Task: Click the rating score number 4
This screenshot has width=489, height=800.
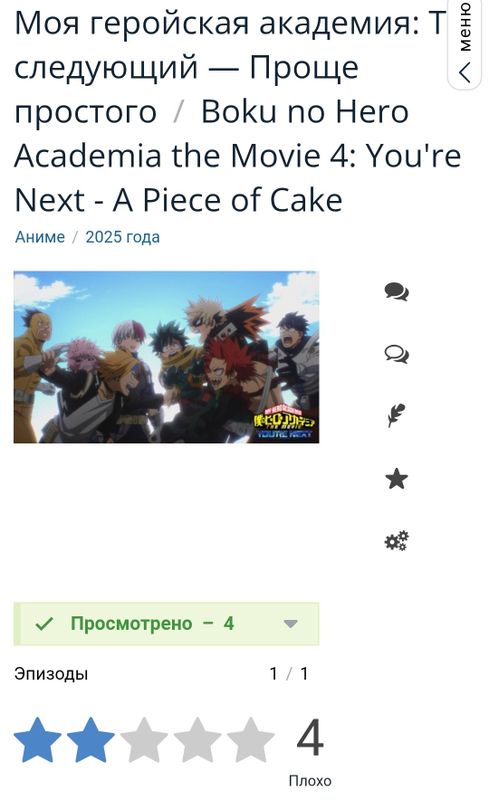Action: tap(310, 738)
